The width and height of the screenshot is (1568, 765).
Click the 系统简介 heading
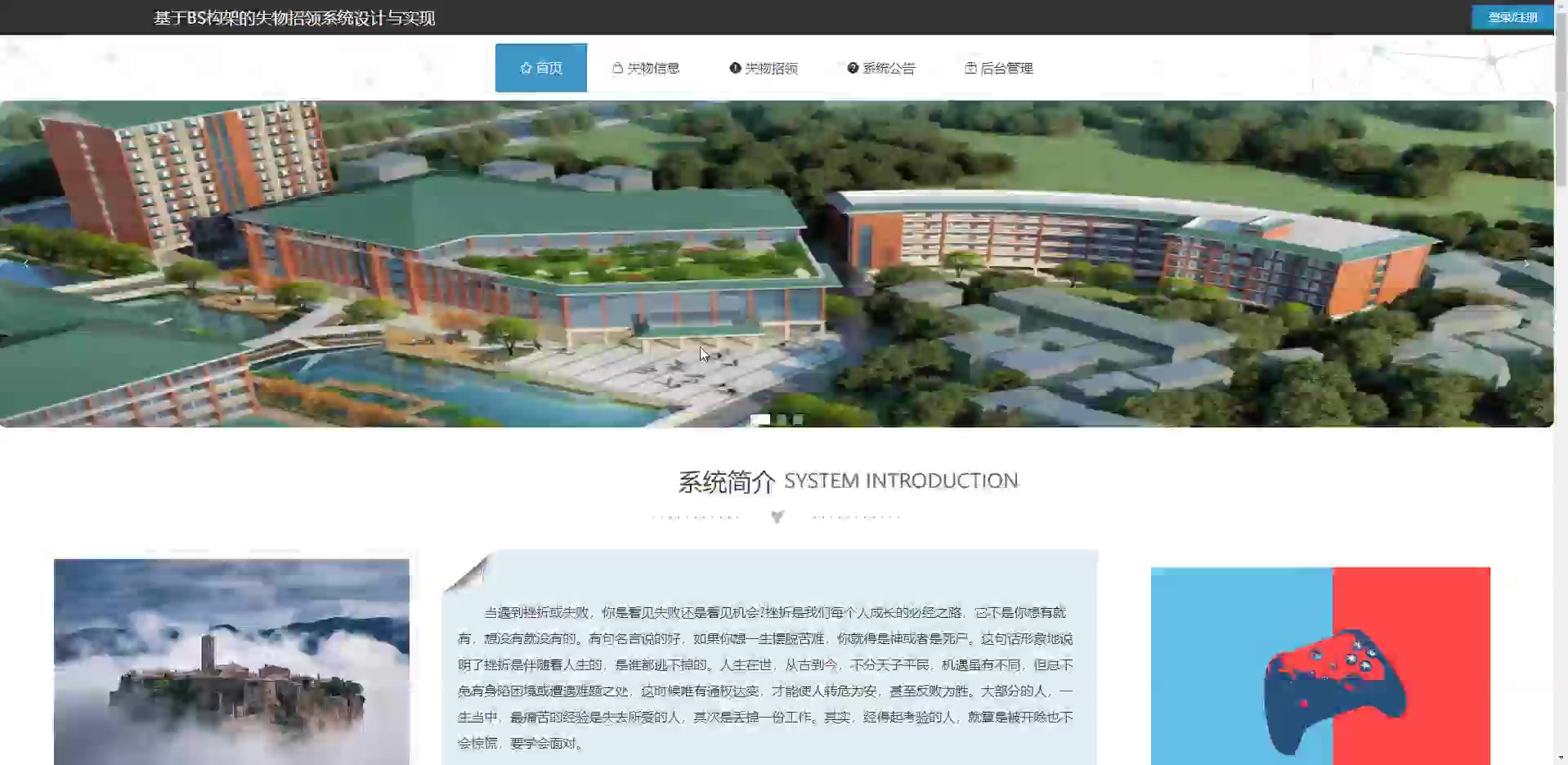click(x=726, y=481)
